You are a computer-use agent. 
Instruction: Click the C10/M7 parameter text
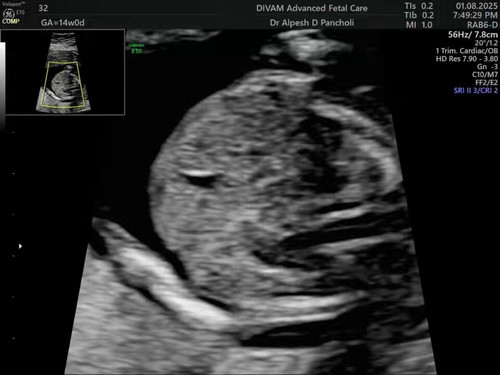(x=485, y=75)
